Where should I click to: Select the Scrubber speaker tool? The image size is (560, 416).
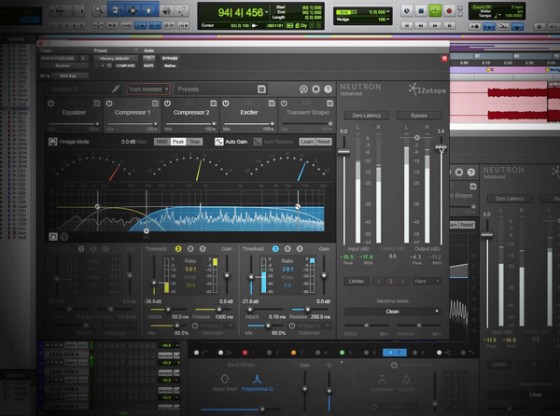[x=166, y=11]
